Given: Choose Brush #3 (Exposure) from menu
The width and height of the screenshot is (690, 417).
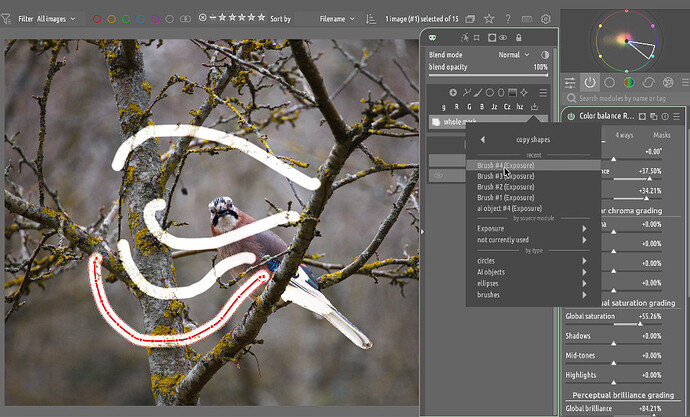Looking at the screenshot, I should coord(533,176).
